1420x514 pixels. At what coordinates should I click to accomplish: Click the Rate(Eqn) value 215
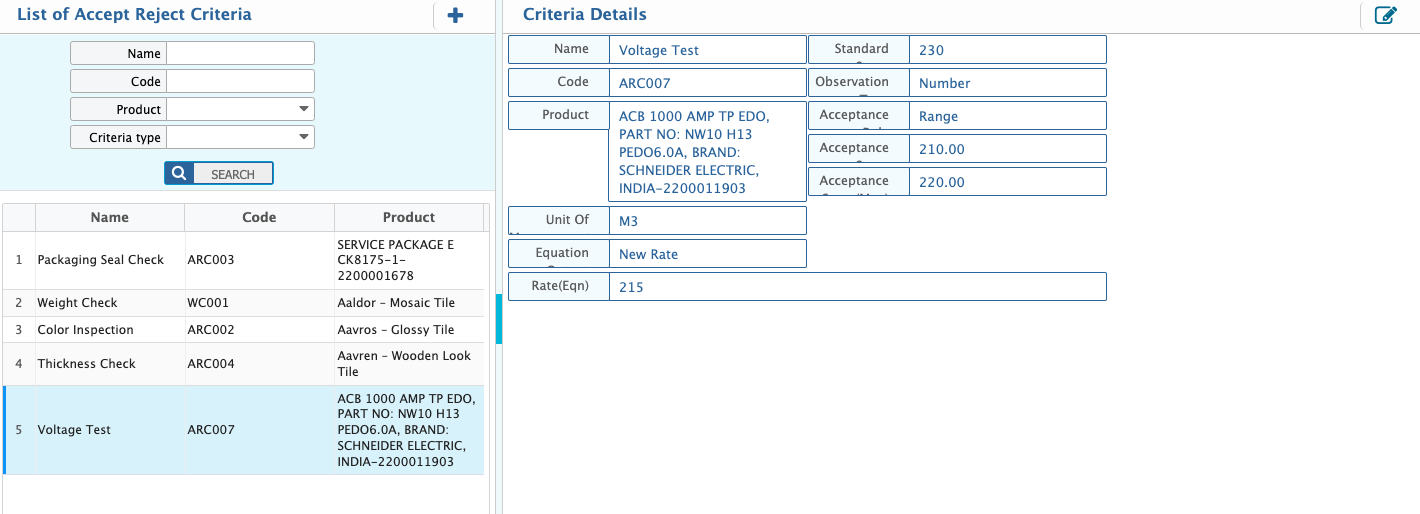click(857, 287)
